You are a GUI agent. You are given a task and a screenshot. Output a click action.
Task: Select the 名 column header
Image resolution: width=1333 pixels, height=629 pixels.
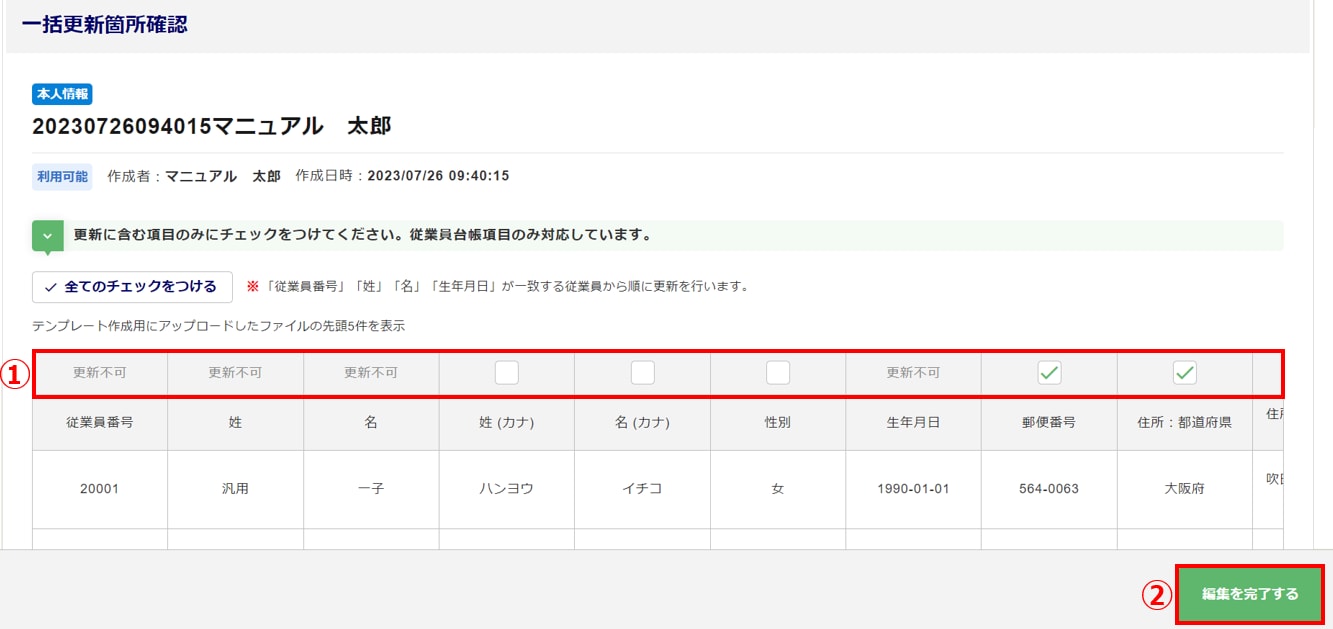pos(371,423)
